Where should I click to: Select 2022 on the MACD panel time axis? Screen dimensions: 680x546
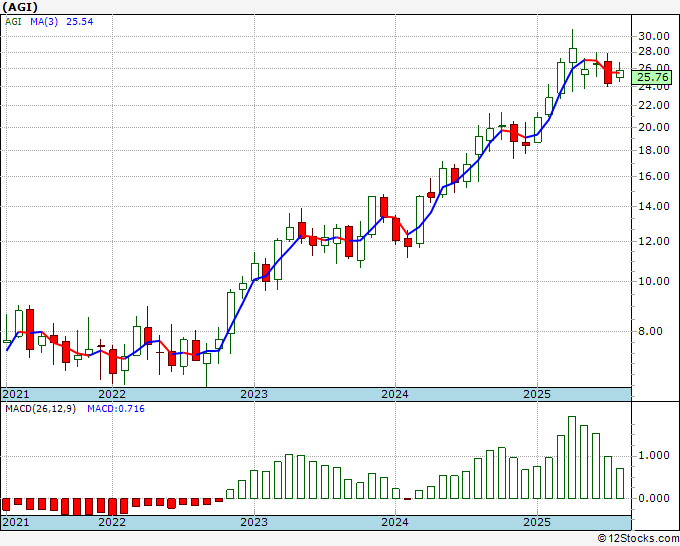tap(112, 522)
